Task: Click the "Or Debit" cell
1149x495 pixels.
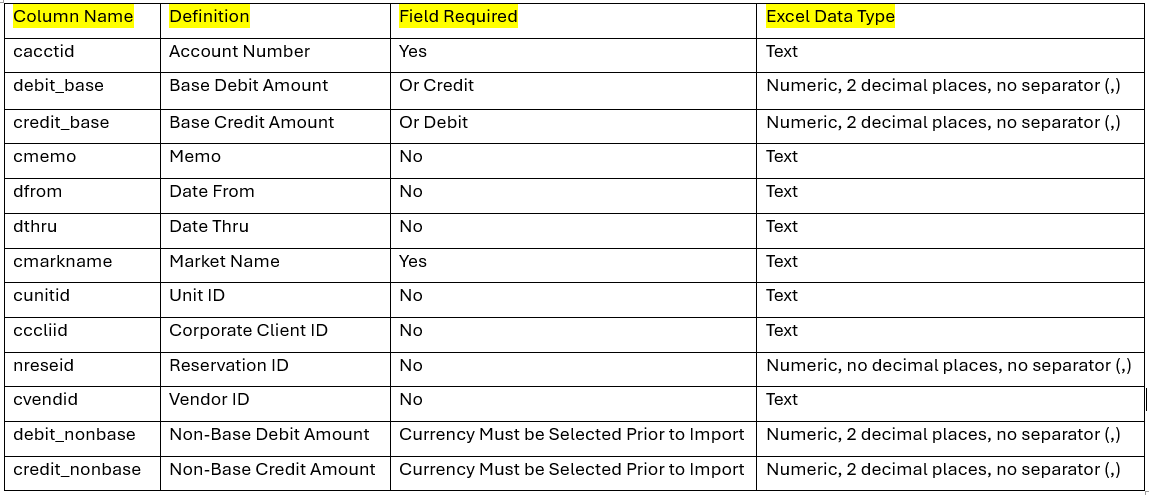Action: 433,122
